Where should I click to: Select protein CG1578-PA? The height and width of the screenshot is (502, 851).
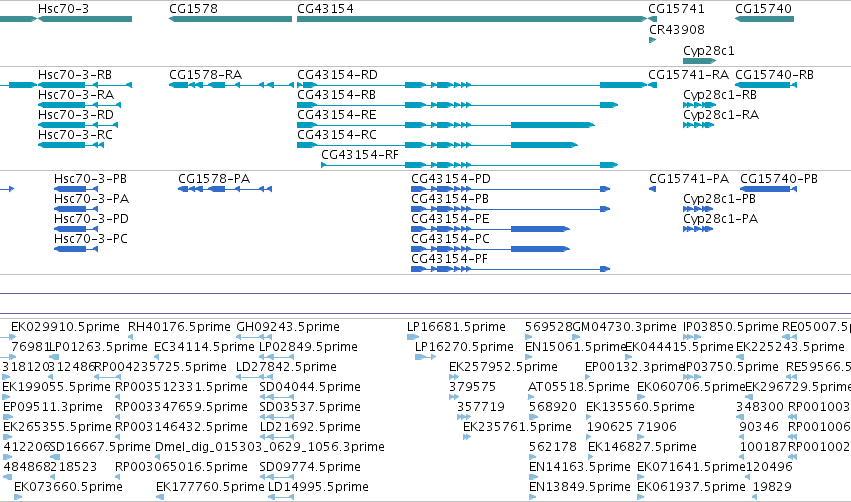coord(214,179)
